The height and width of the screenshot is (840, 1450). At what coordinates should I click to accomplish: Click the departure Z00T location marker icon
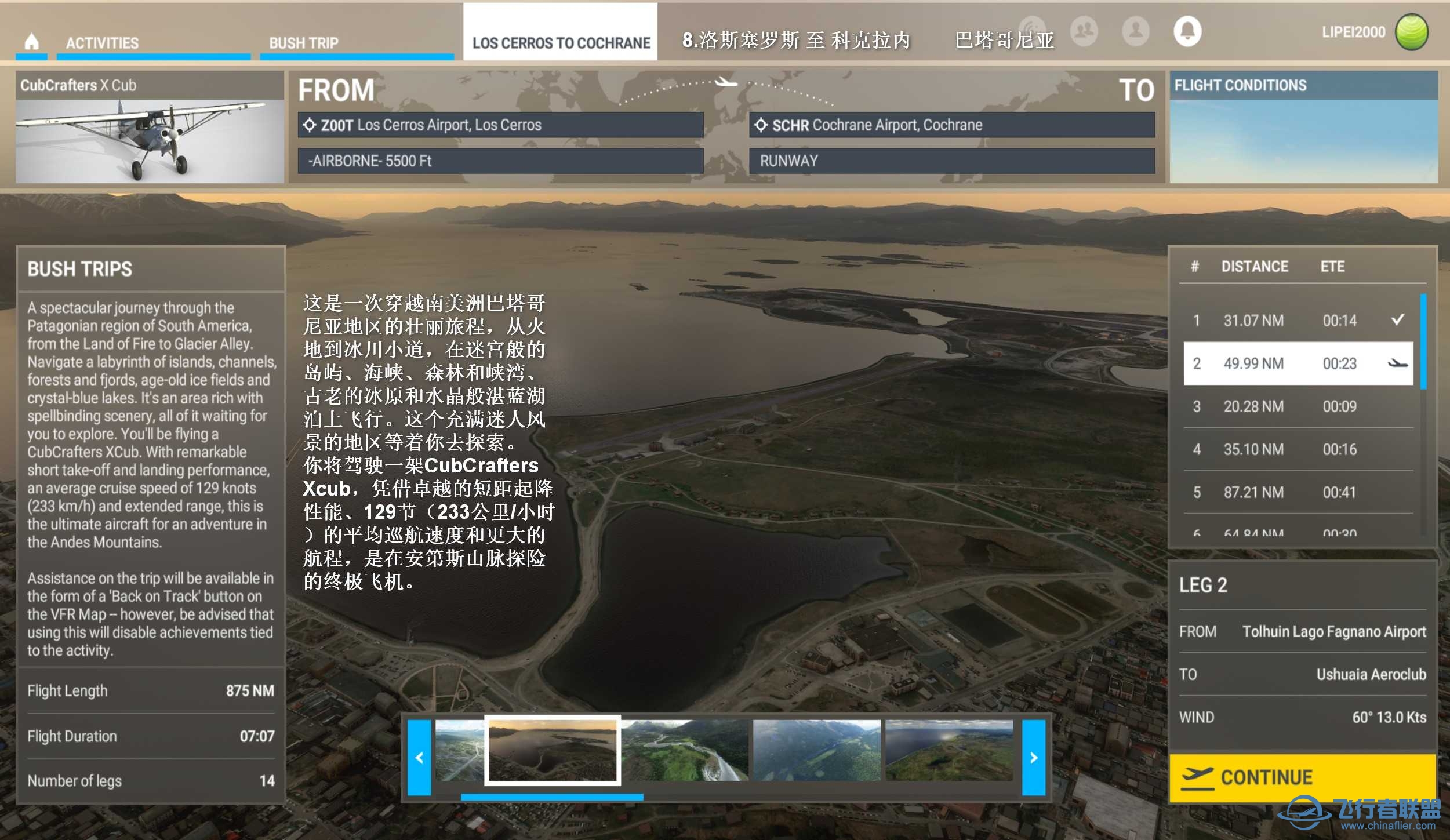coord(310,125)
